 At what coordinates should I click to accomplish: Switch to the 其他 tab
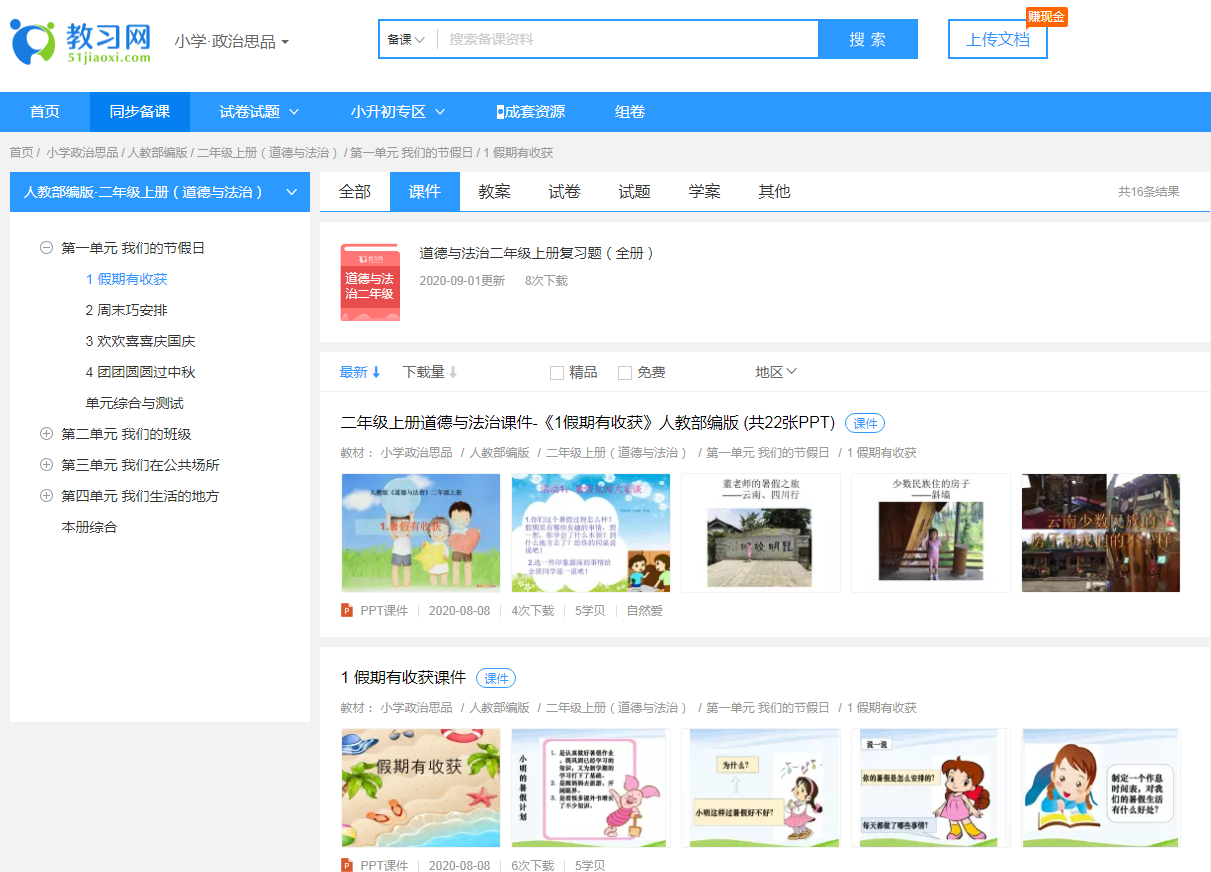tap(775, 192)
